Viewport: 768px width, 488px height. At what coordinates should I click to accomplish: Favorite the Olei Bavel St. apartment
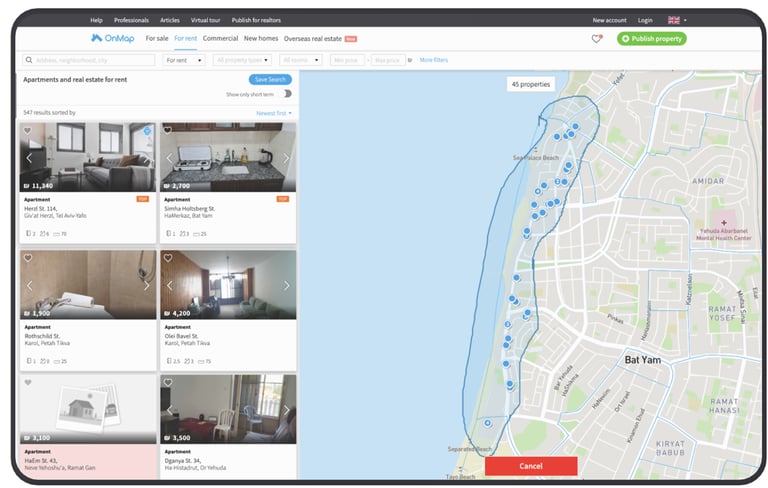[168, 258]
